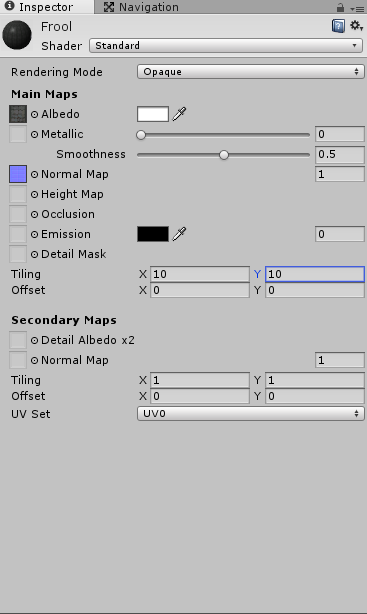Select the blue Normal Map texture slot
367x614 pixels.
click(x=18, y=174)
